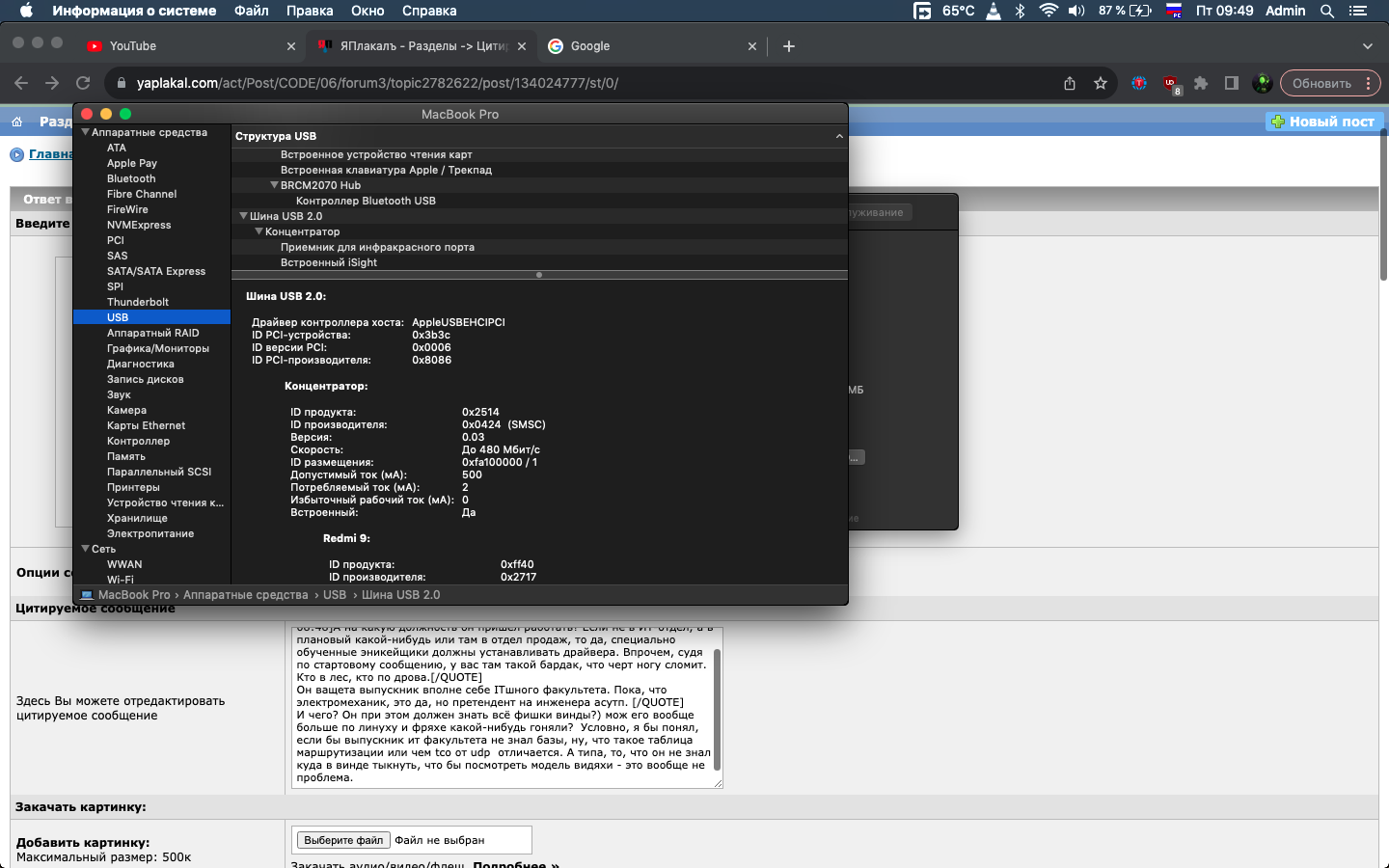
Task: Click the browser address bar URL
Action: click(377, 83)
